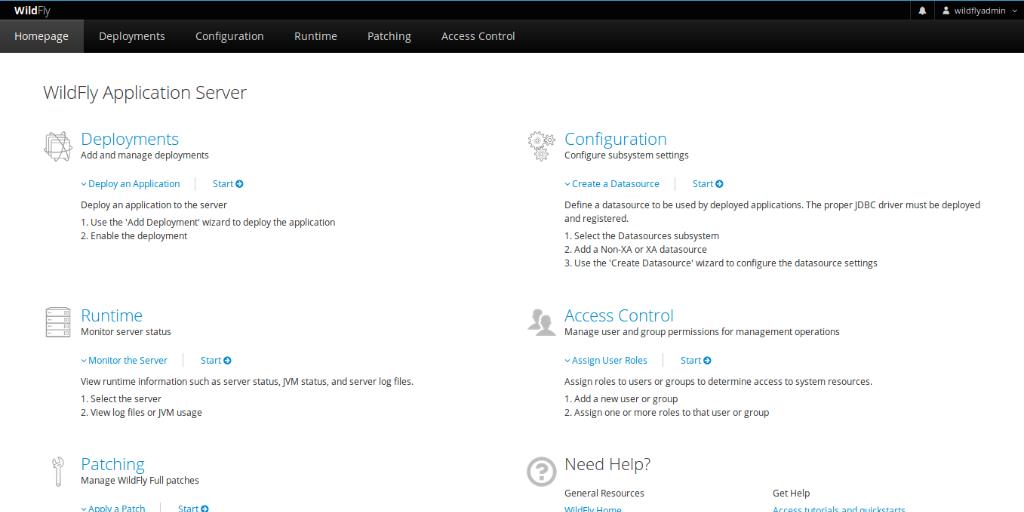Select the Homepage tab

[x=42, y=36]
